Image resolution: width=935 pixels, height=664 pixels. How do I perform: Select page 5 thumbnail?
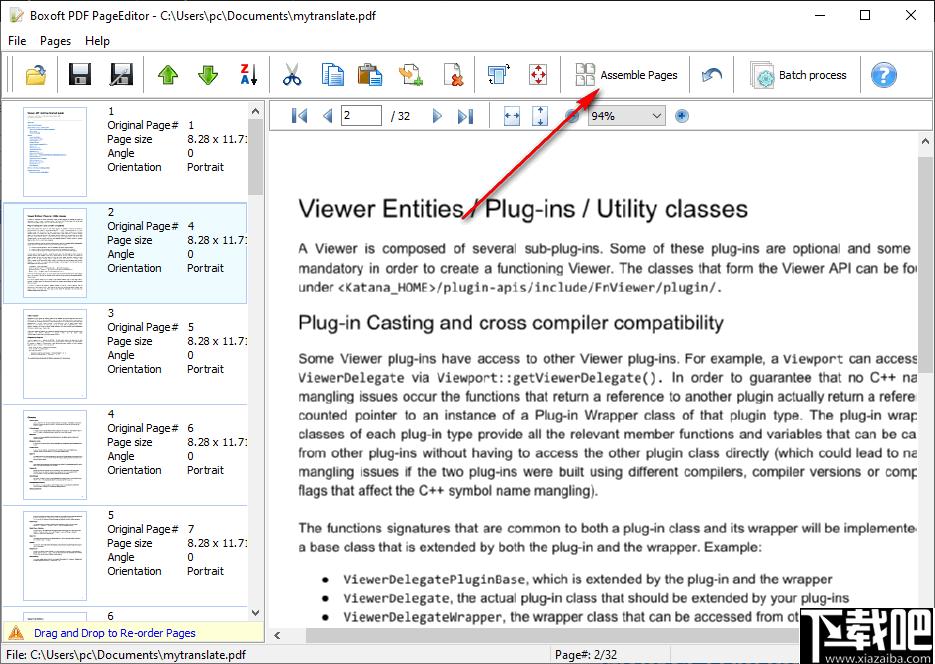(55, 556)
